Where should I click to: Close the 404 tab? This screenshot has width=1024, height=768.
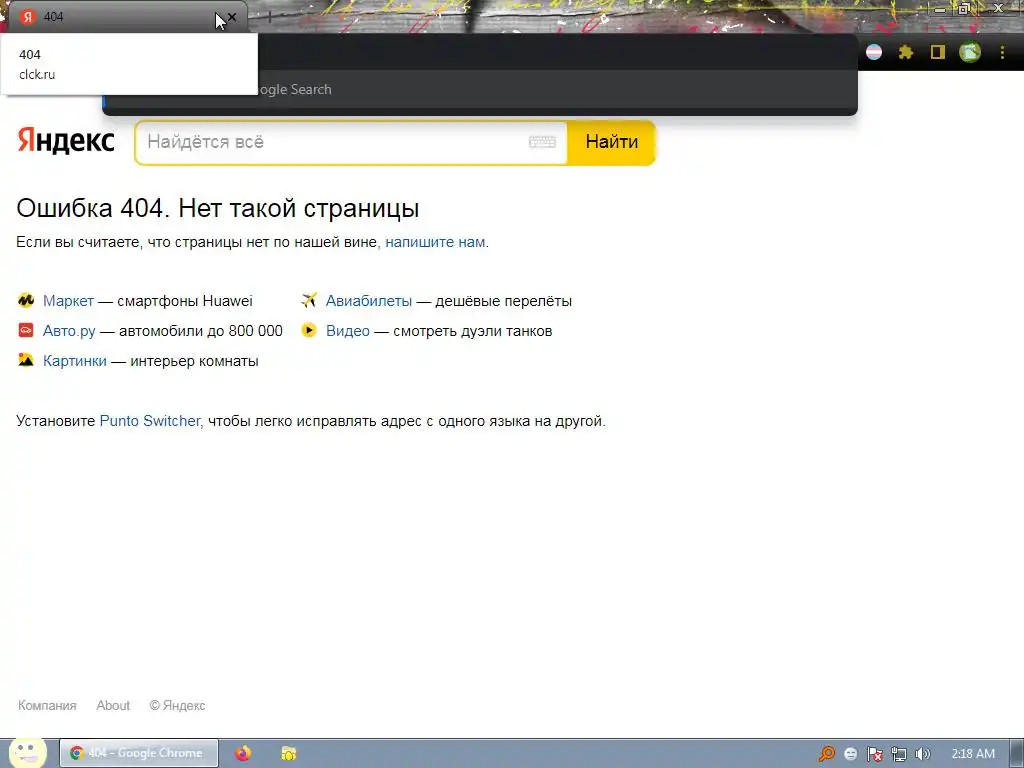pos(231,17)
